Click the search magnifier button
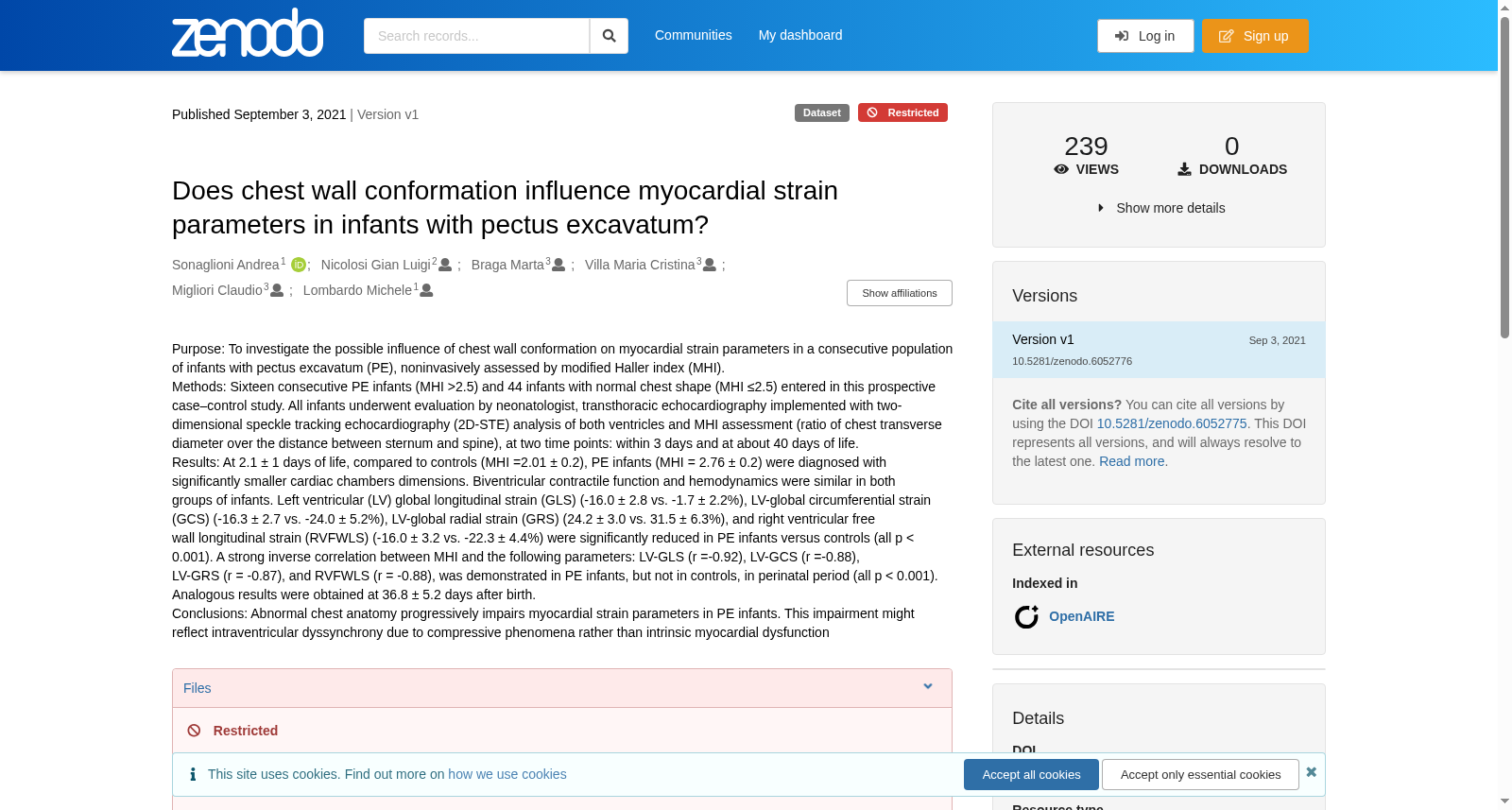Image resolution: width=1512 pixels, height=810 pixels. [x=609, y=36]
